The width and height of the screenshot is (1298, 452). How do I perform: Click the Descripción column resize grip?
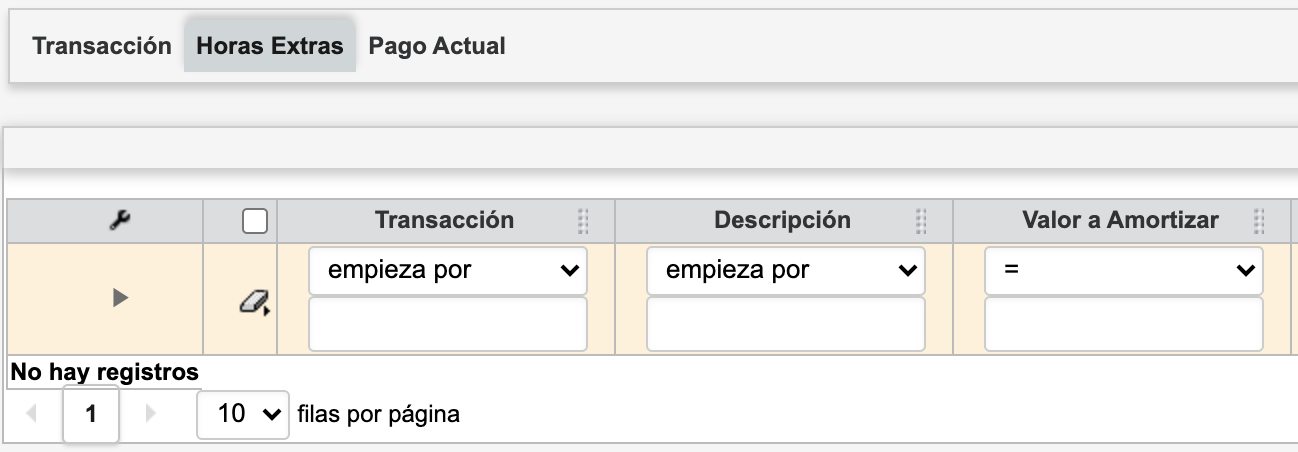(x=921, y=220)
